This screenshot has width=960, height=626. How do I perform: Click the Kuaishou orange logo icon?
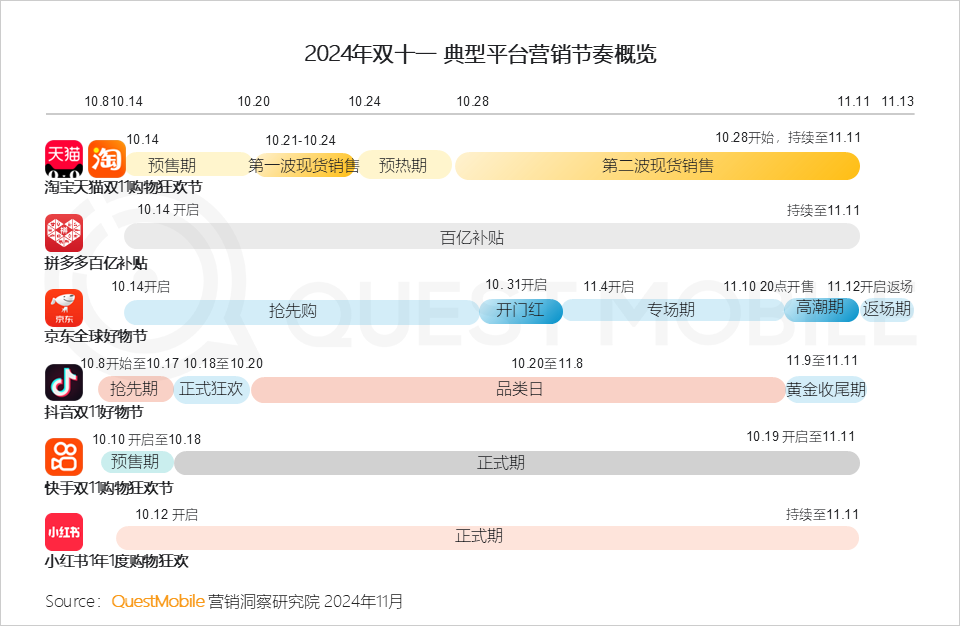(x=64, y=457)
